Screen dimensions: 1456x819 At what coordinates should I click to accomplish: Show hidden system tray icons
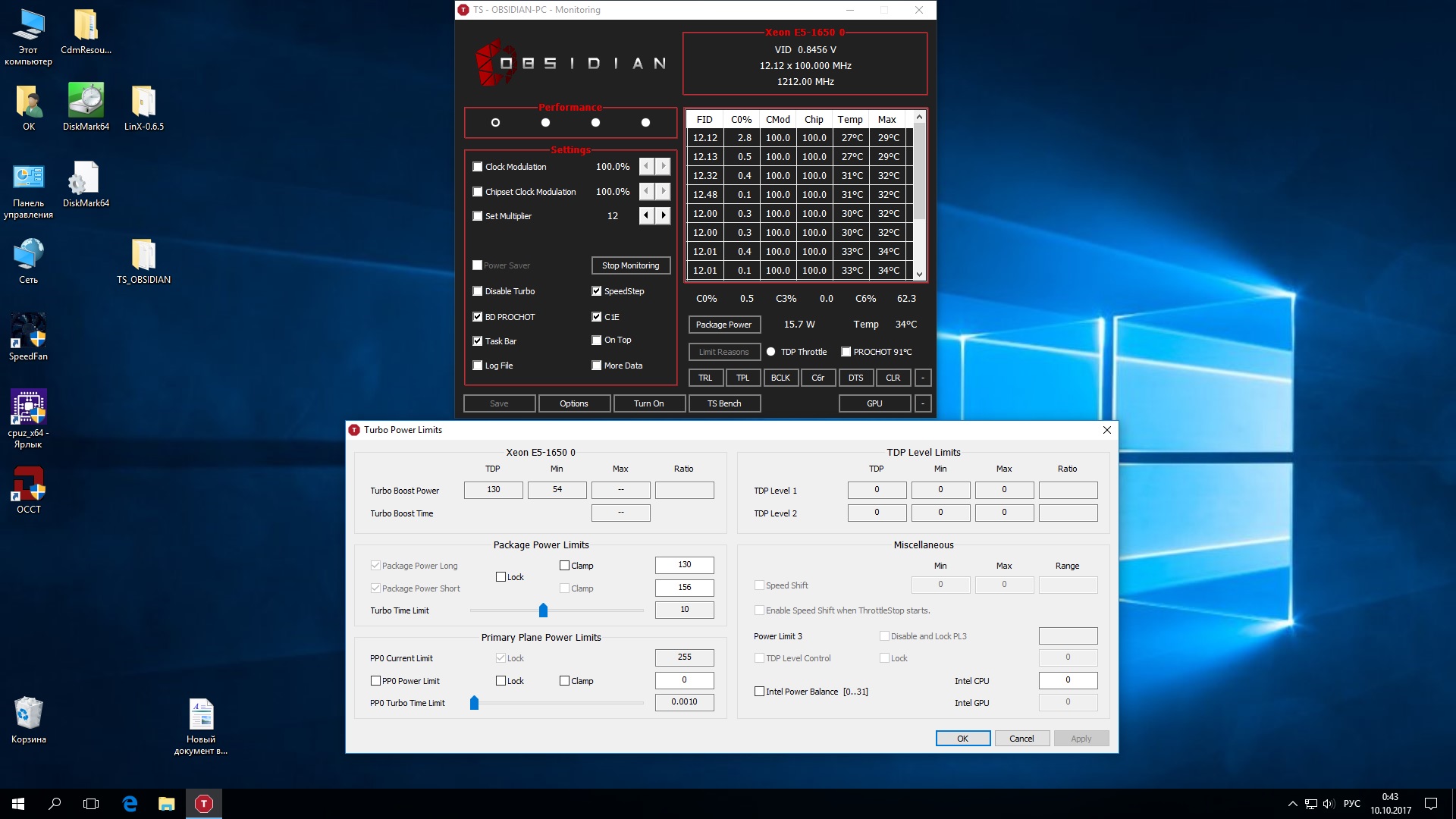pyautogui.click(x=1292, y=804)
